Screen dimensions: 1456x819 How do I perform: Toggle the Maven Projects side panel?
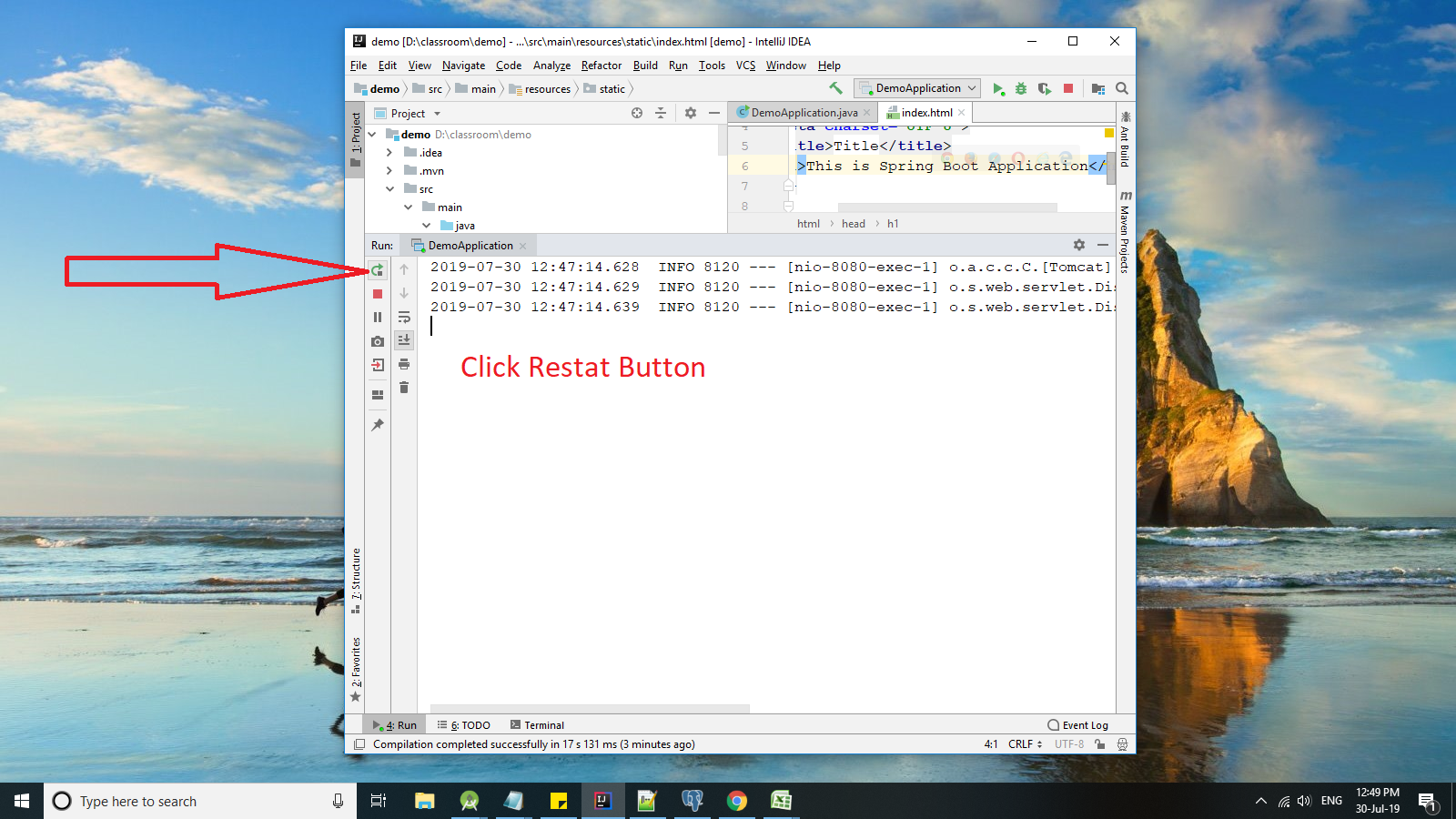(1126, 233)
